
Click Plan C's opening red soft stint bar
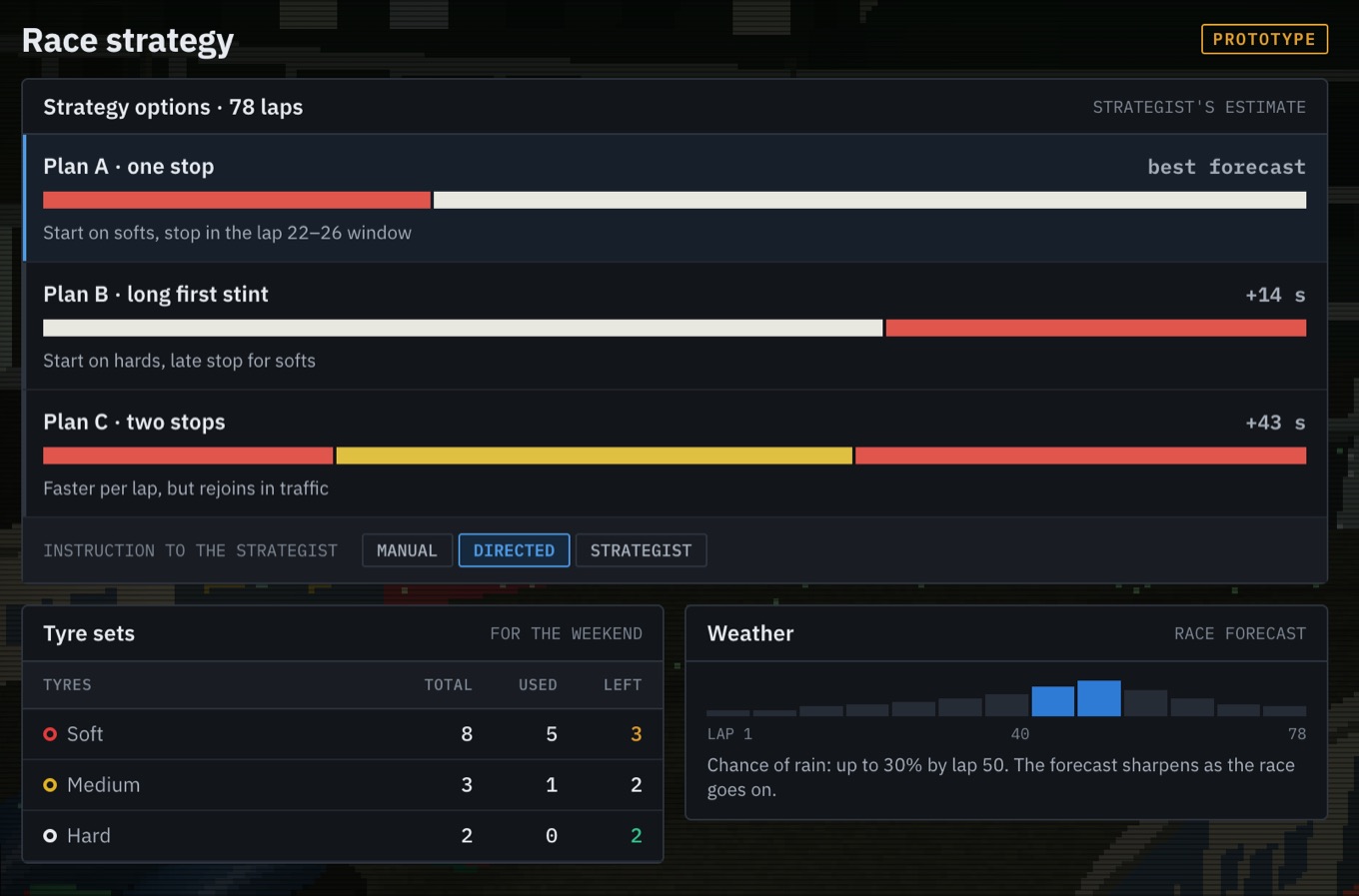(188, 455)
